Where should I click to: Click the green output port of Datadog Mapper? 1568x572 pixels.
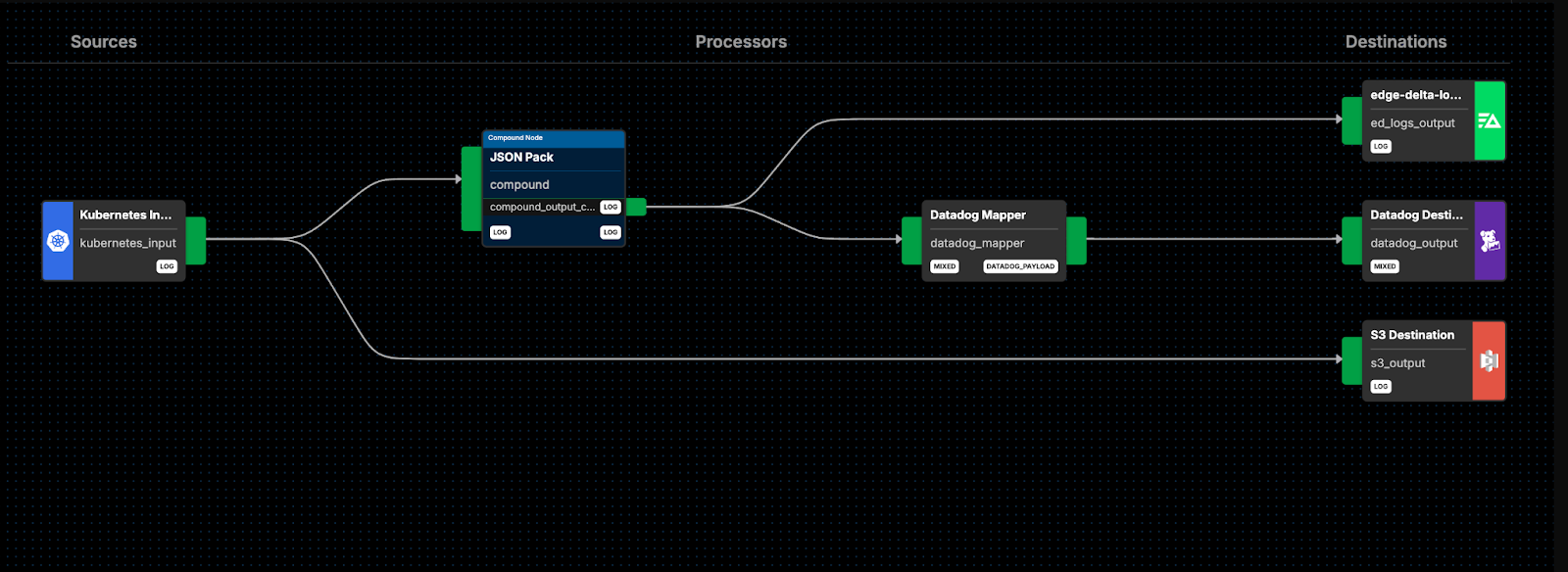(1076, 241)
